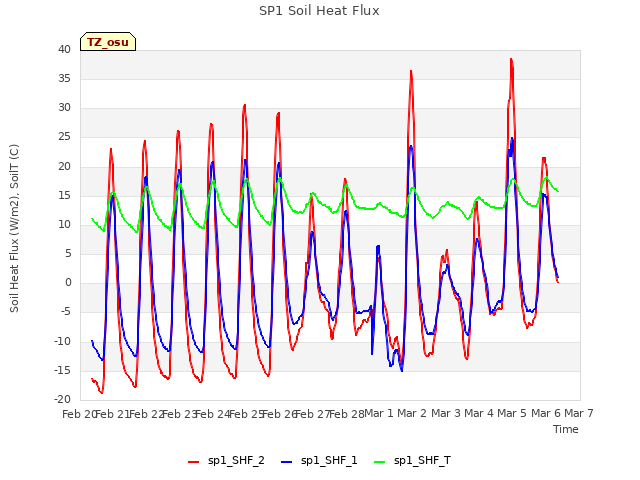The image size is (640, 480).
Task: Click the red peak near Mar 2
Action: pyautogui.click(x=411, y=71)
